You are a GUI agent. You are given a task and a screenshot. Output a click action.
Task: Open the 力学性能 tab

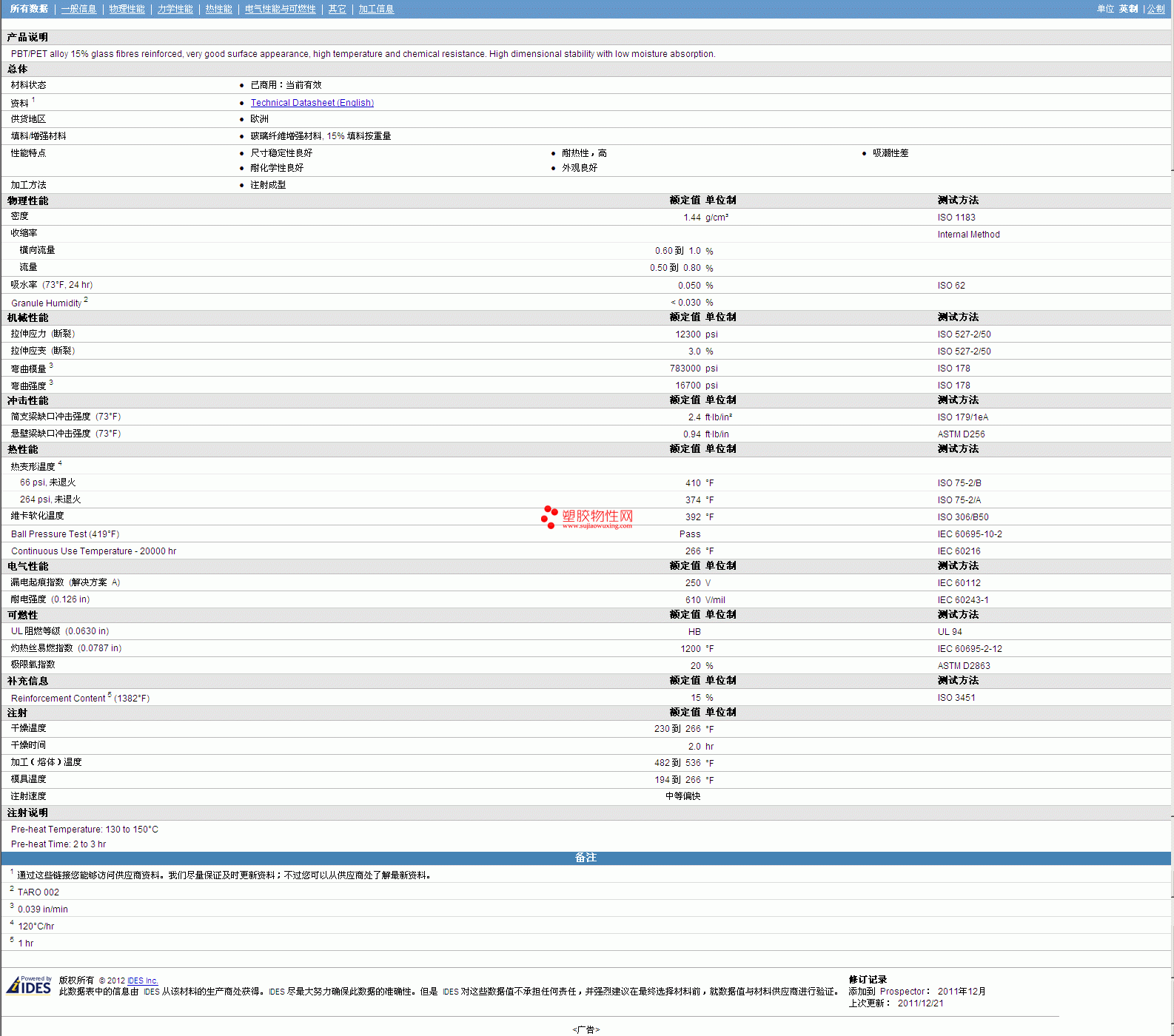[175, 9]
